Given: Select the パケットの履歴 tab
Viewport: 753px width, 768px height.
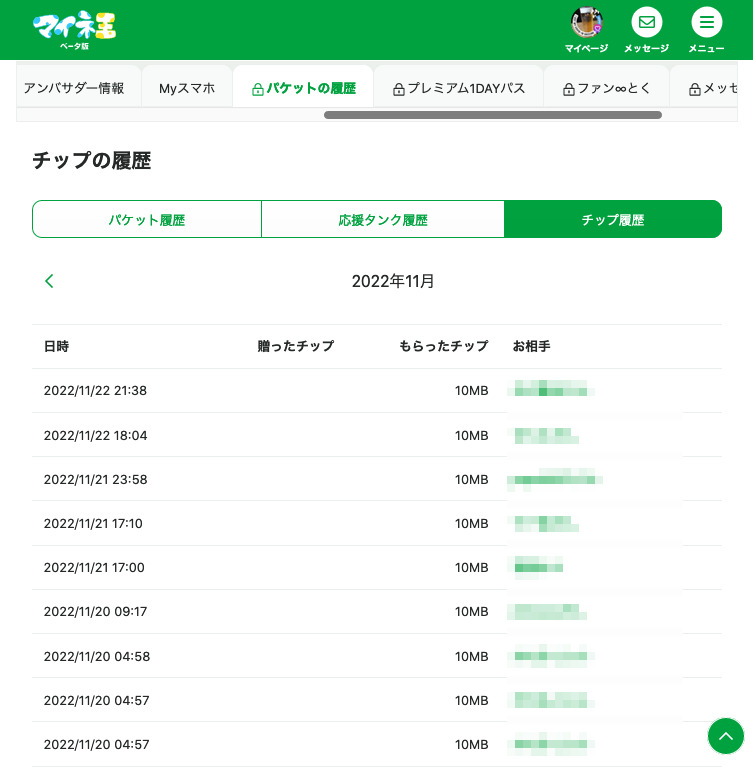Looking at the screenshot, I should click(303, 88).
